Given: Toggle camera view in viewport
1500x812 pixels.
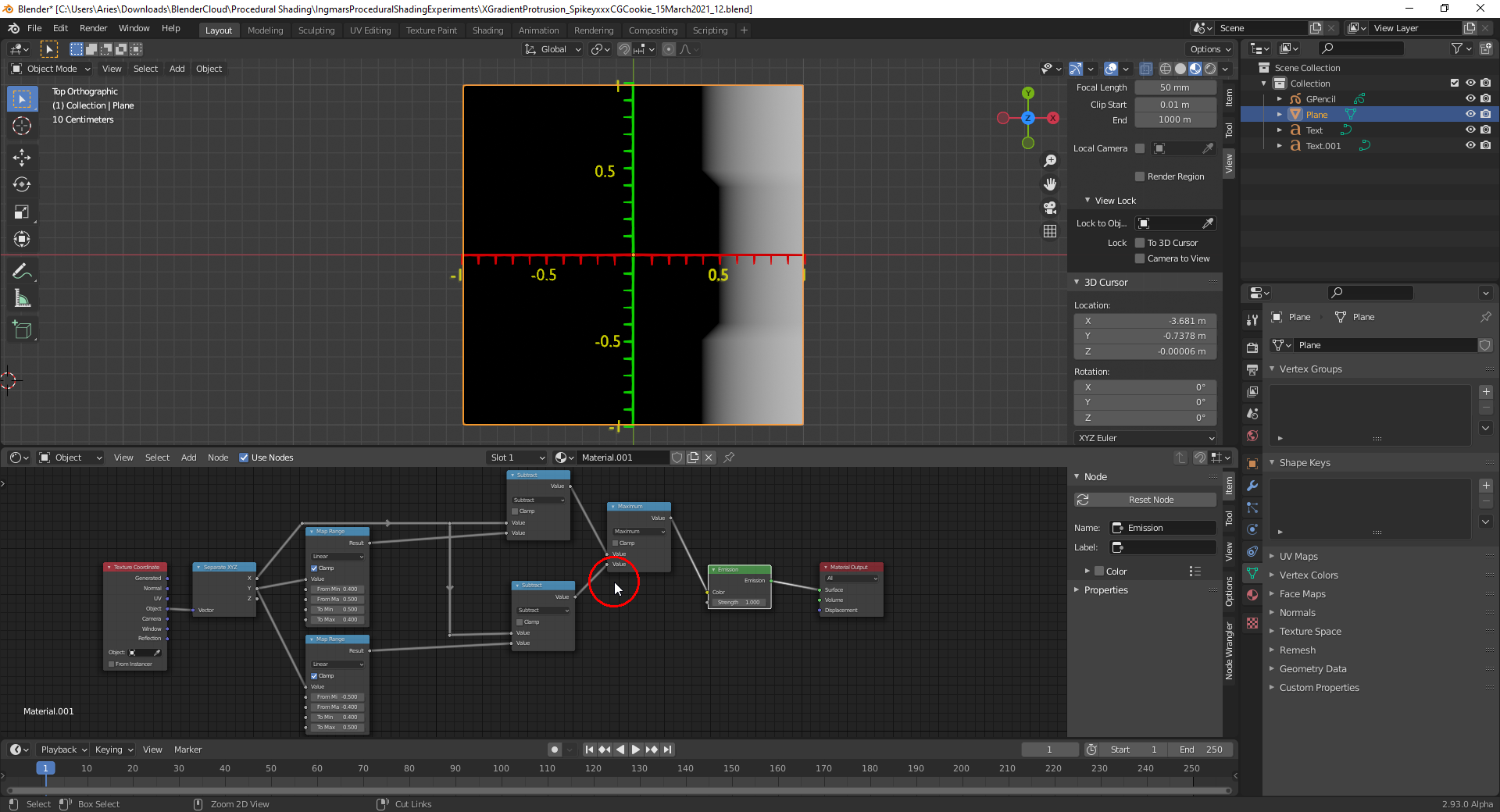Looking at the screenshot, I should [x=1050, y=208].
